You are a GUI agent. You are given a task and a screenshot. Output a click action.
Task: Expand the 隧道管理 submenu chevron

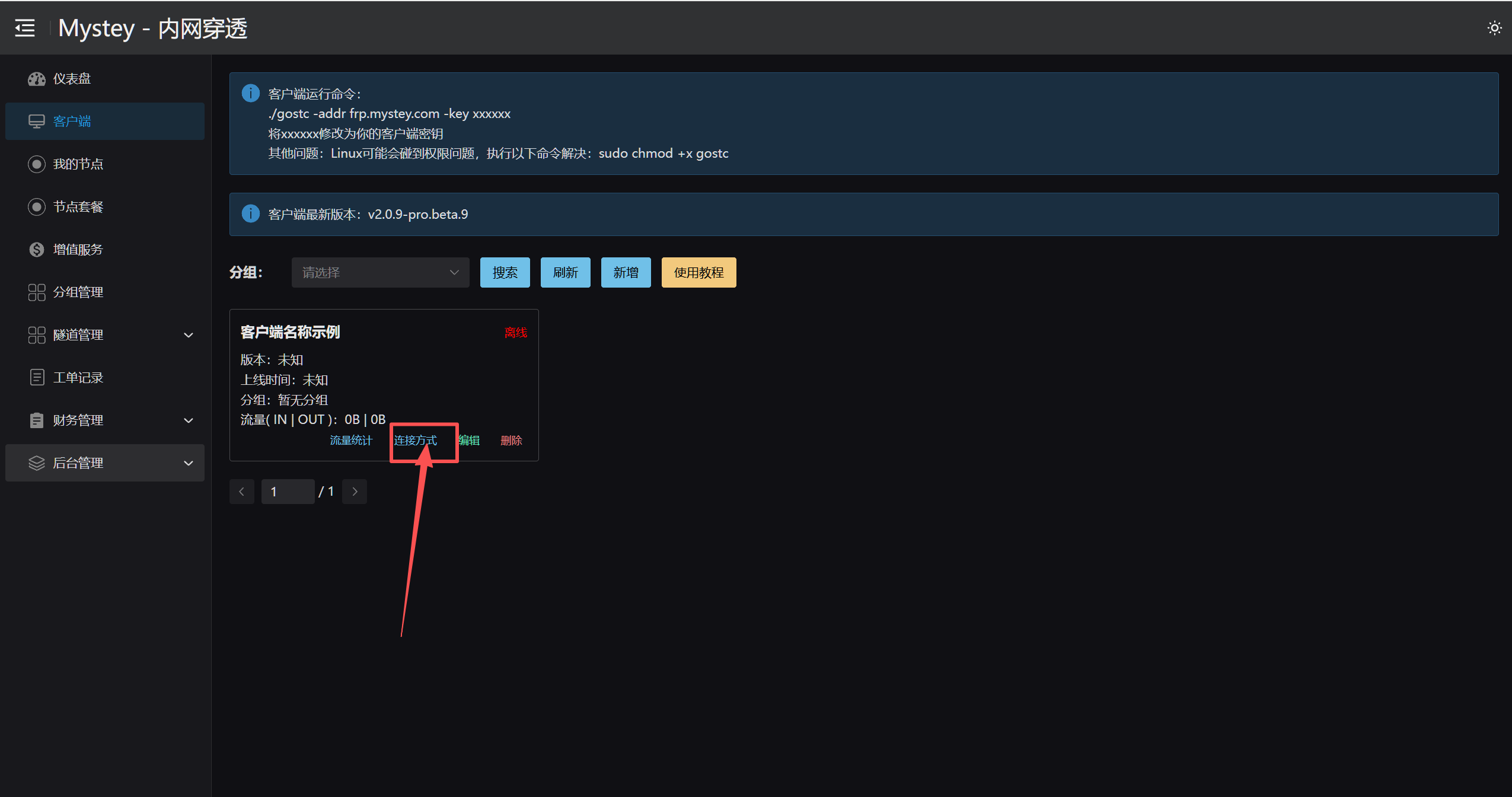click(x=189, y=335)
